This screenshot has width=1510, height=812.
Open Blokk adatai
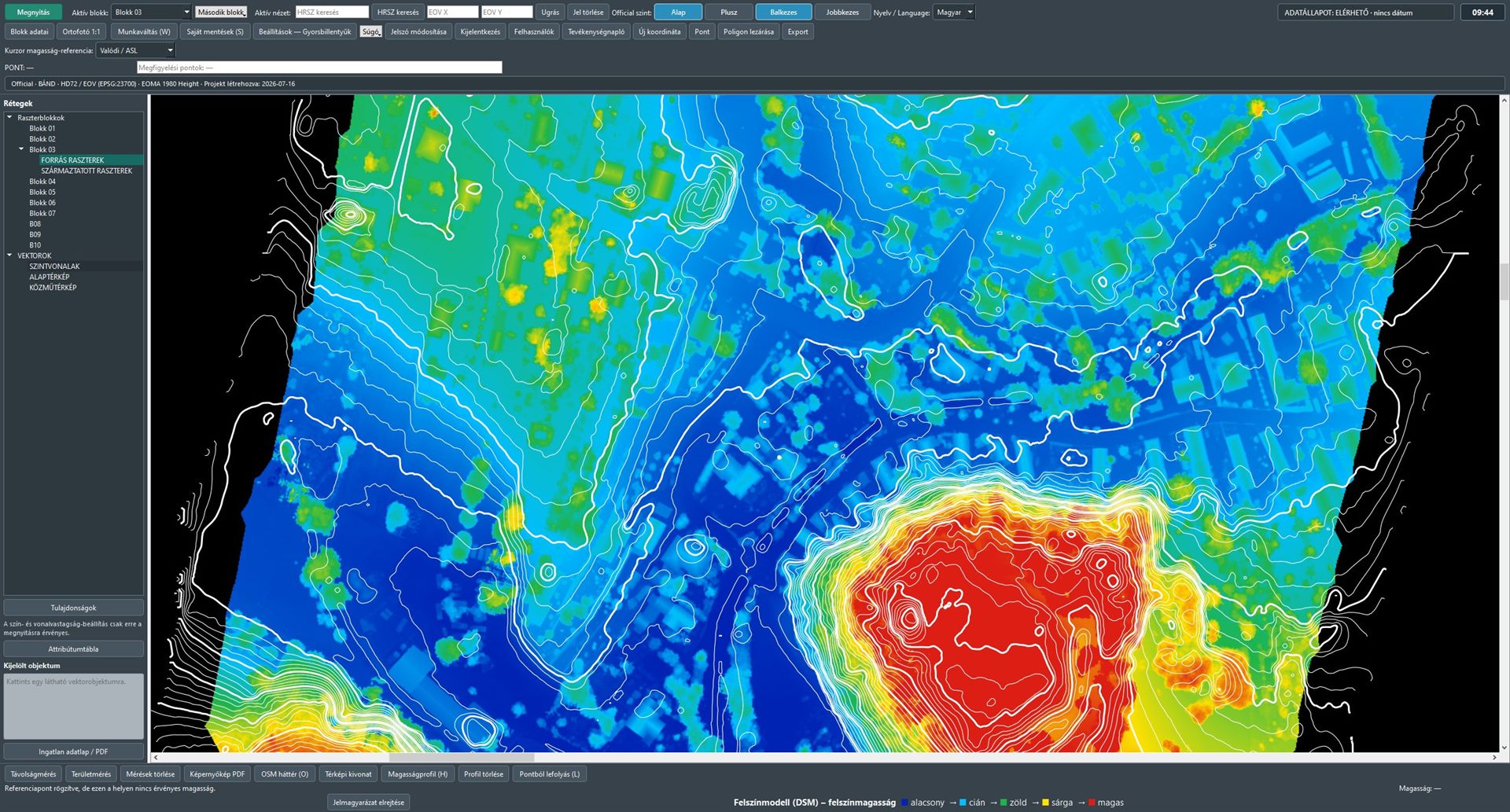[x=30, y=32]
